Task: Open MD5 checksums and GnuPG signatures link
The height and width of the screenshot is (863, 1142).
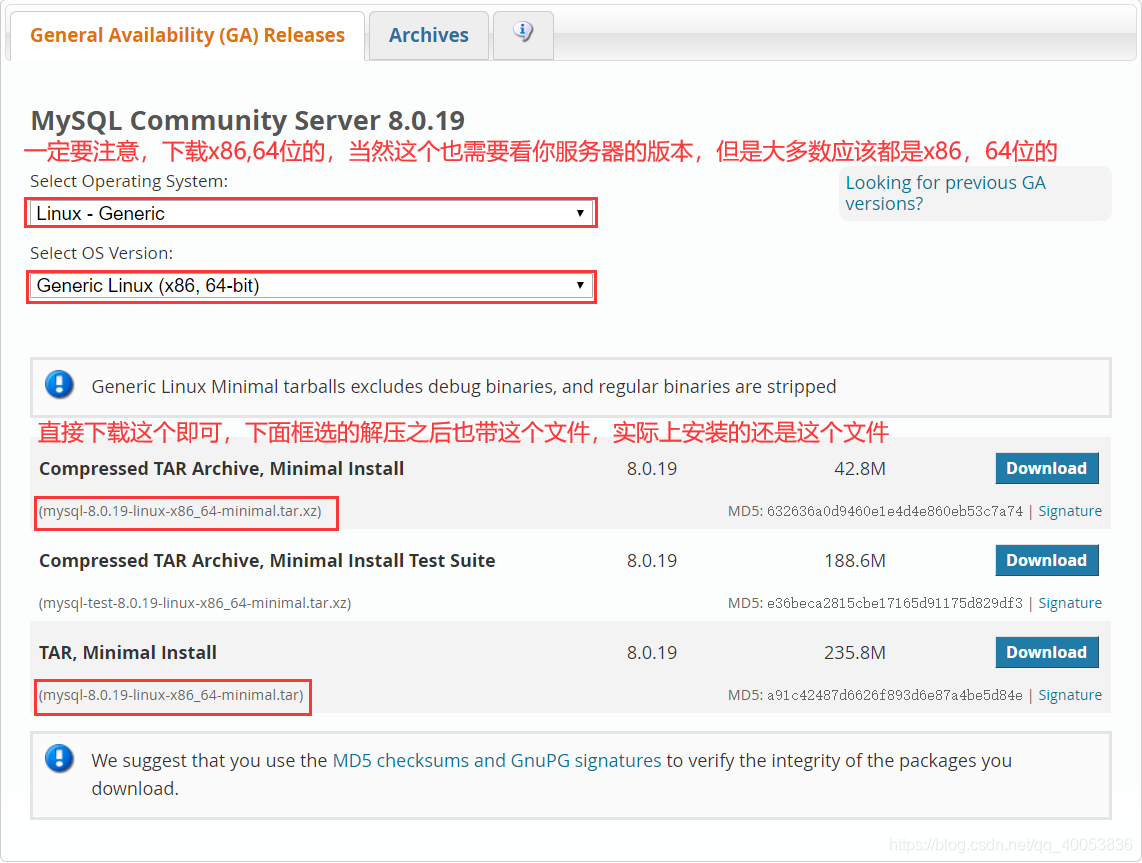Action: 497,760
